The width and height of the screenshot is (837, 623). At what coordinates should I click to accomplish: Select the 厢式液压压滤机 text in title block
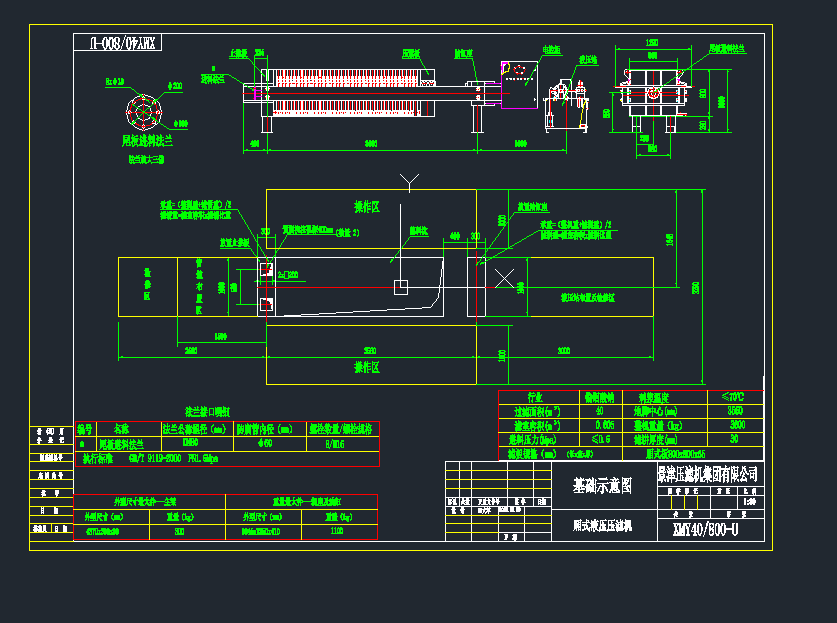pos(601,524)
